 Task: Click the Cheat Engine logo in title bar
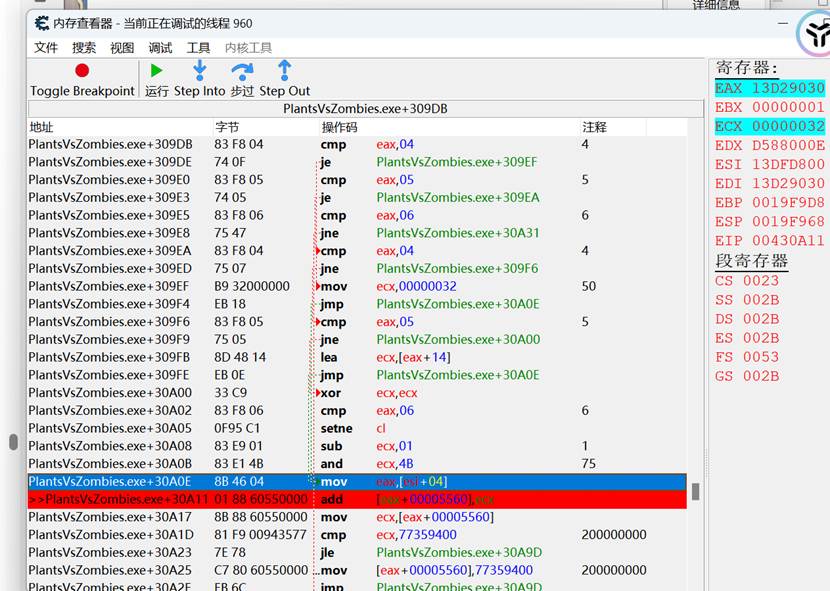pyautogui.click(x=42, y=23)
